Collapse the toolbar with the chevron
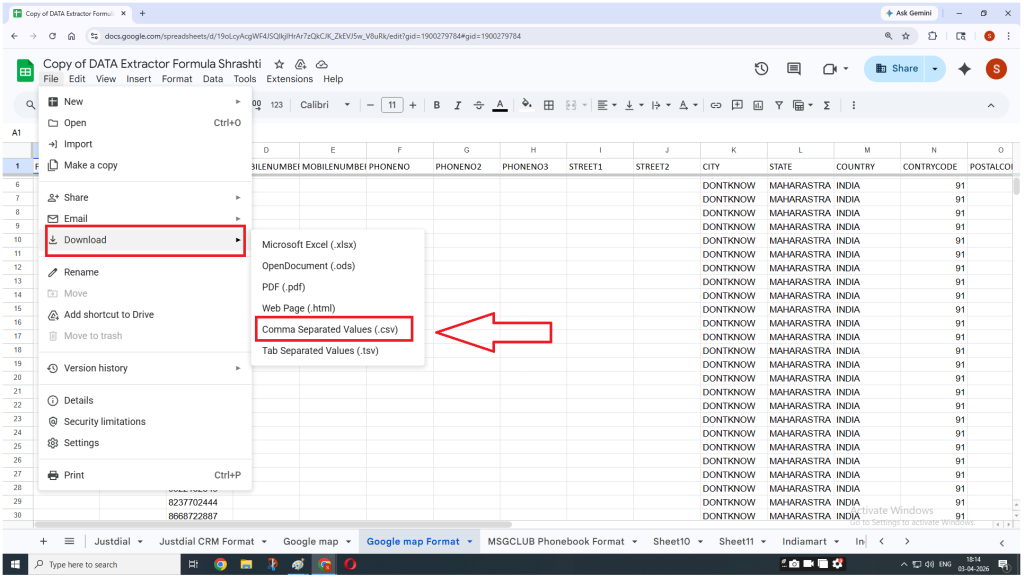Screen dimensions: 1024x577 point(990,105)
